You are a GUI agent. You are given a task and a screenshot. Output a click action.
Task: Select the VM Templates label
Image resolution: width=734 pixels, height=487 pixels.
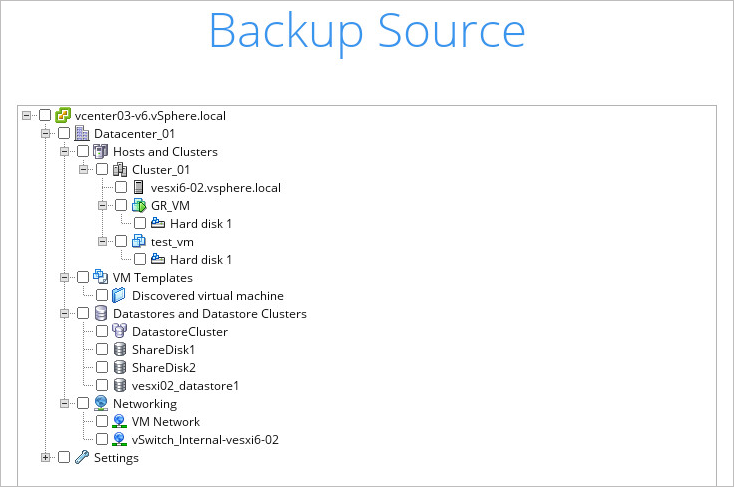coord(153,278)
